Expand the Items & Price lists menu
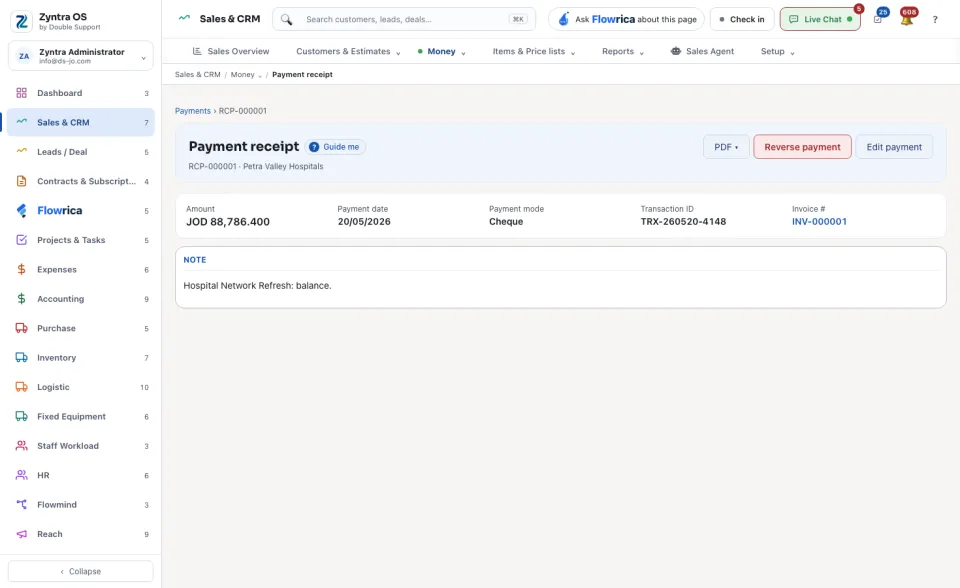The width and height of the screenshot is (960, 588). point(534,51)
